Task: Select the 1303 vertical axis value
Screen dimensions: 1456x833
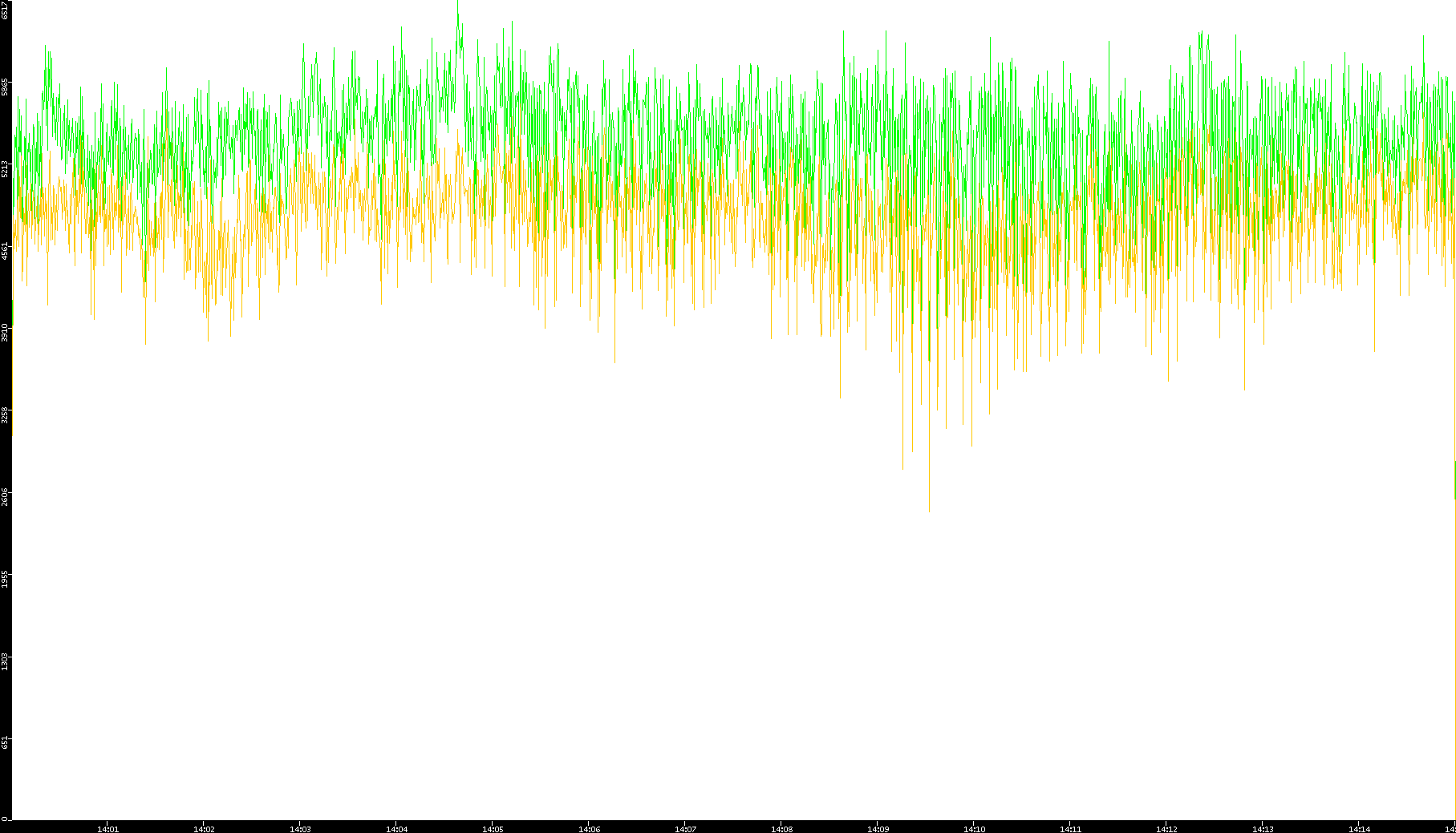Action: [x=6, y=661]
